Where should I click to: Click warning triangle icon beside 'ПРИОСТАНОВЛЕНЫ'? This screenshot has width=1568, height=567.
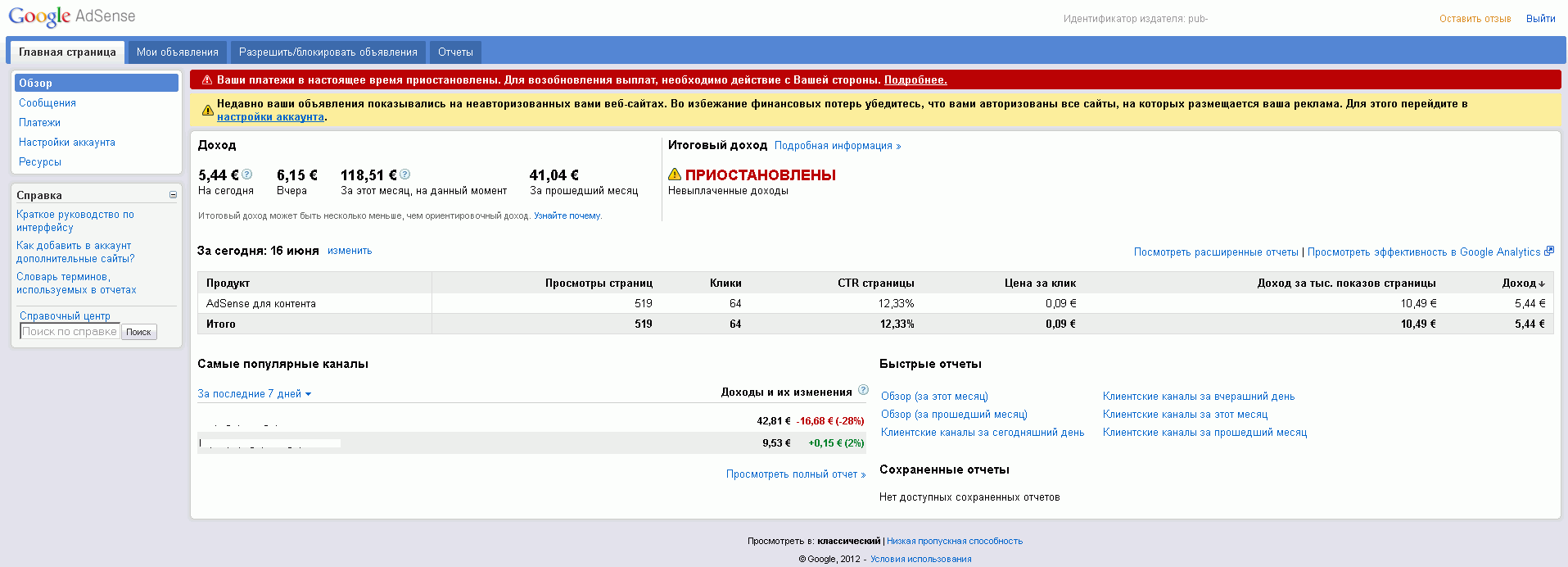[675, 175]
